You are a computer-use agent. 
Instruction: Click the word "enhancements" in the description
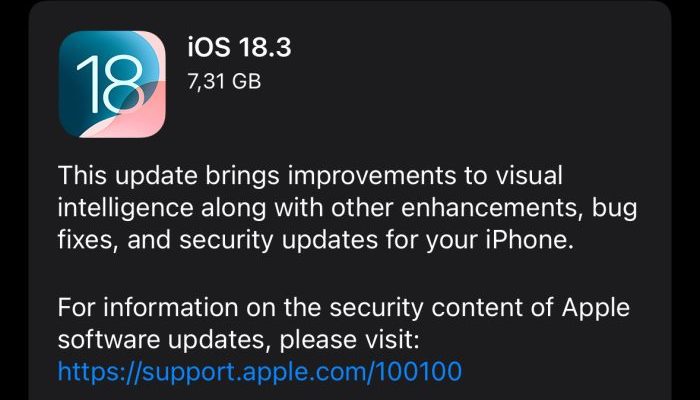pyautogui.click(x=492, y=208)
